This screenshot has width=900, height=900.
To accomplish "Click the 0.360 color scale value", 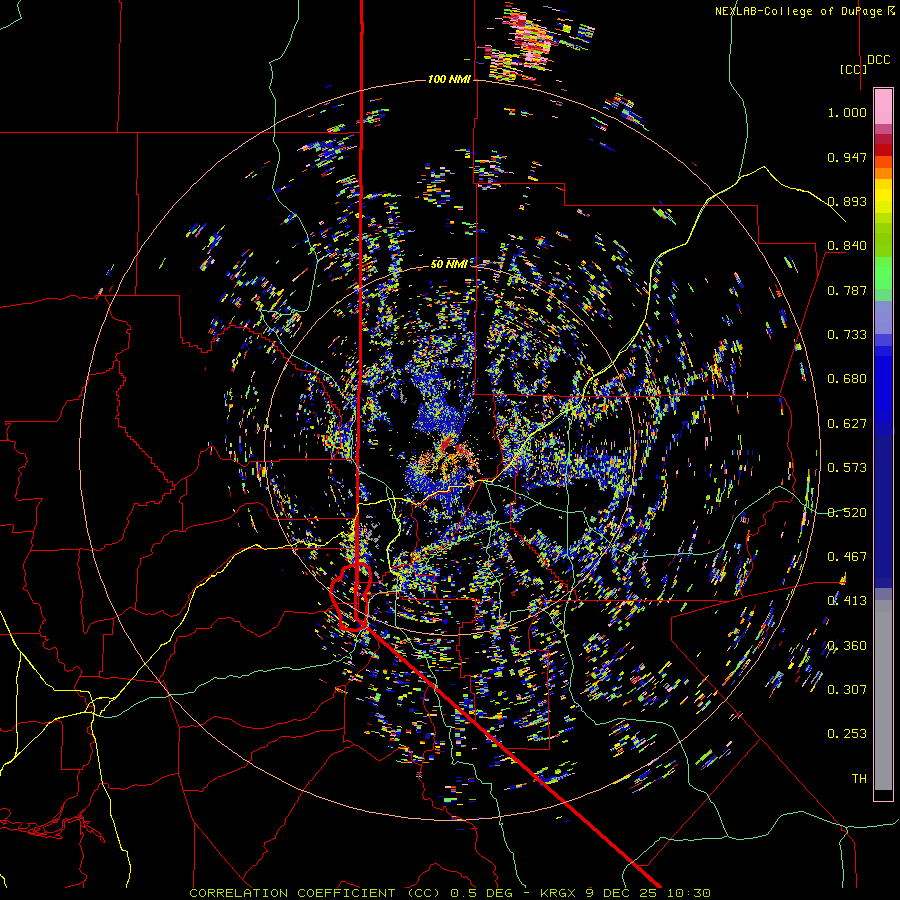I will point(847,646).
